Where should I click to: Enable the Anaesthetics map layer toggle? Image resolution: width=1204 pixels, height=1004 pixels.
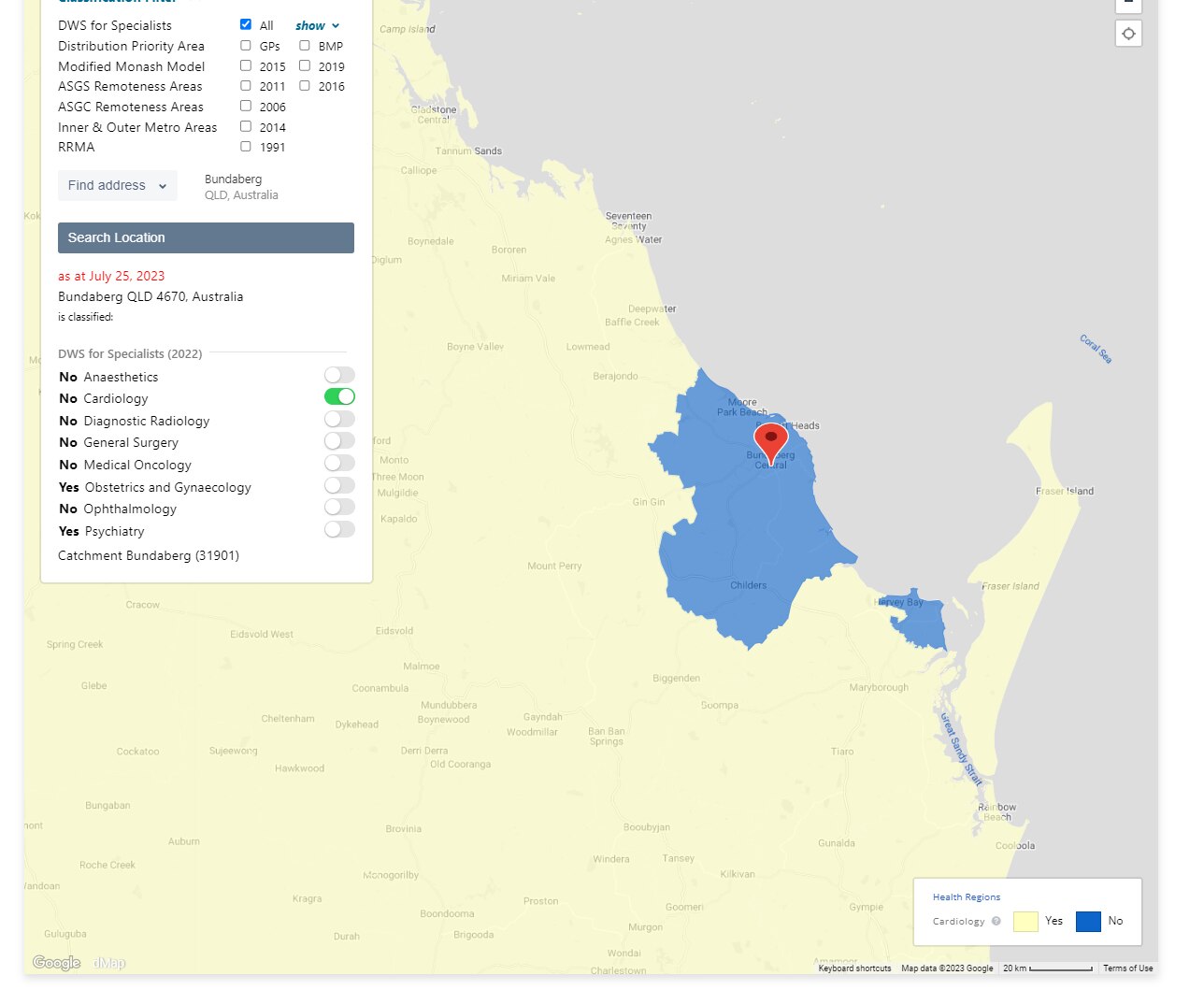339,375
